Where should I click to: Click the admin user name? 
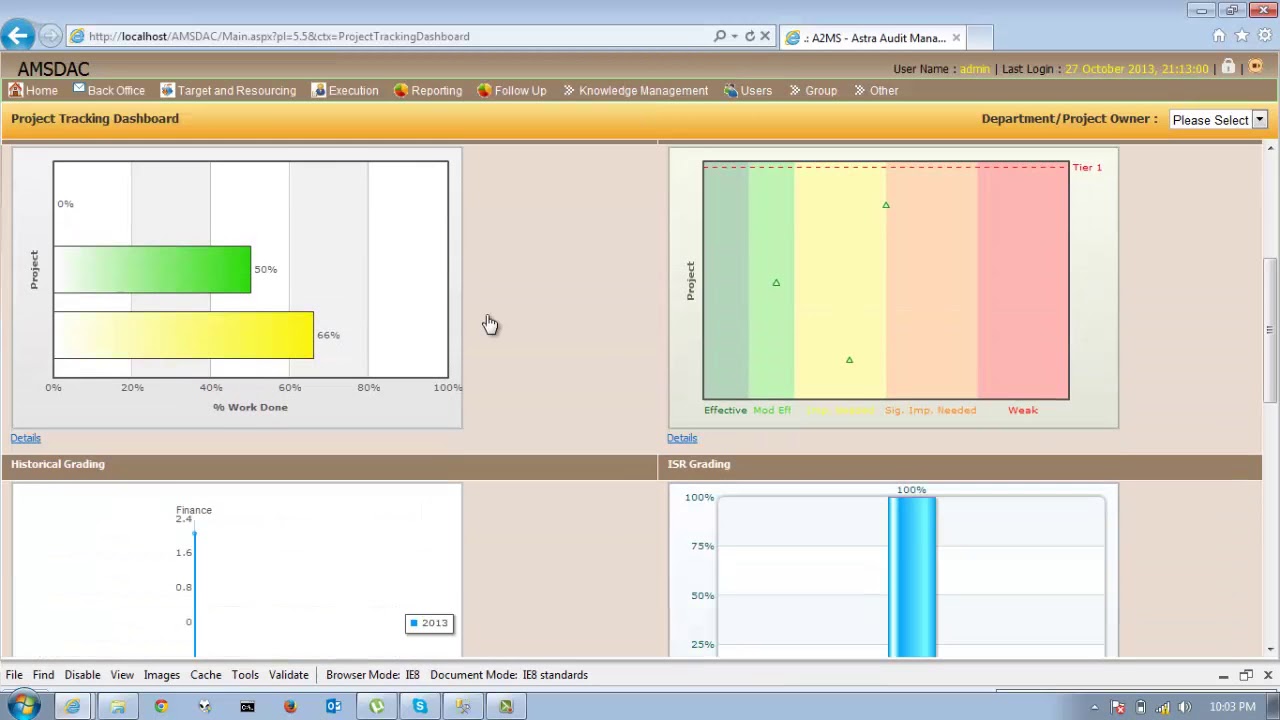[x=974, y=69]
